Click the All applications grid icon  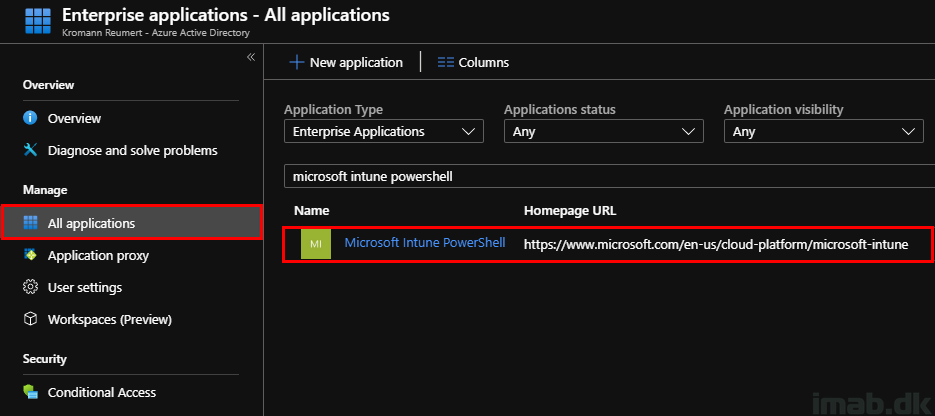coord(30,223)
